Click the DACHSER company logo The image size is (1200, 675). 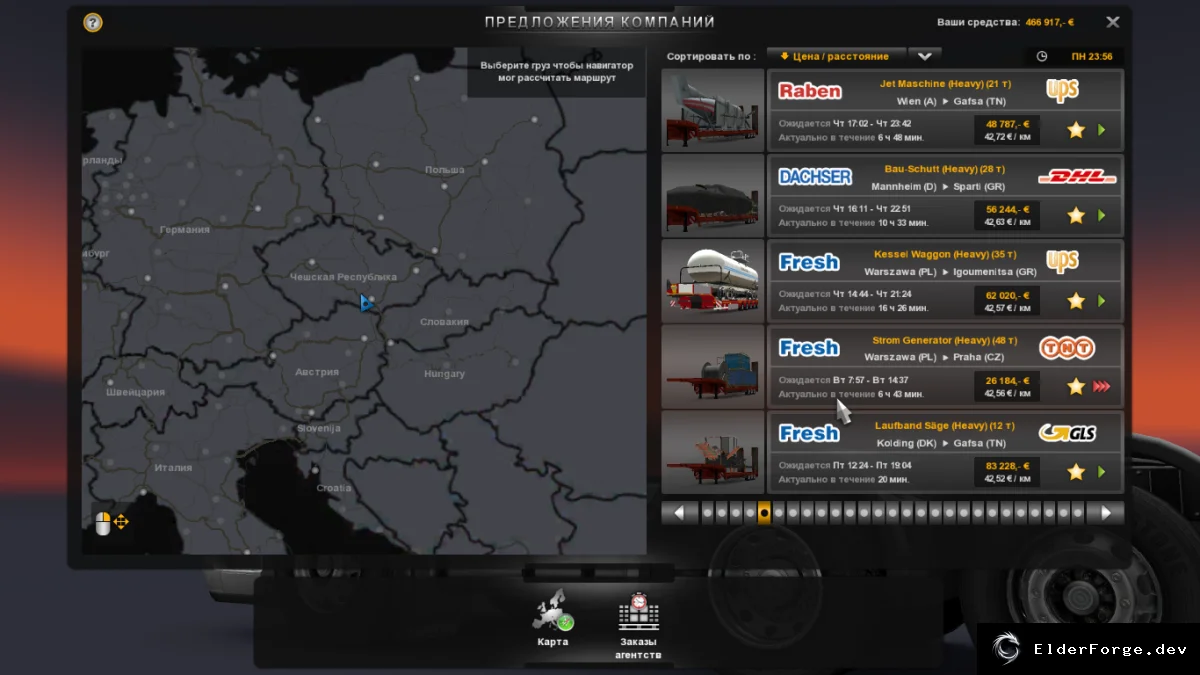[x=815, y=176]
